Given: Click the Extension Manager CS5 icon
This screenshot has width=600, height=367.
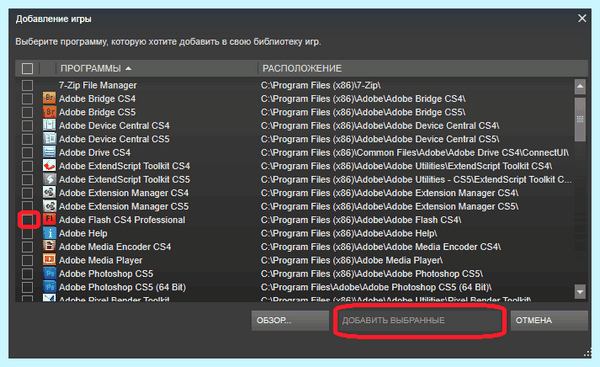Looking at the screenshot, I should tap(49, 206).
